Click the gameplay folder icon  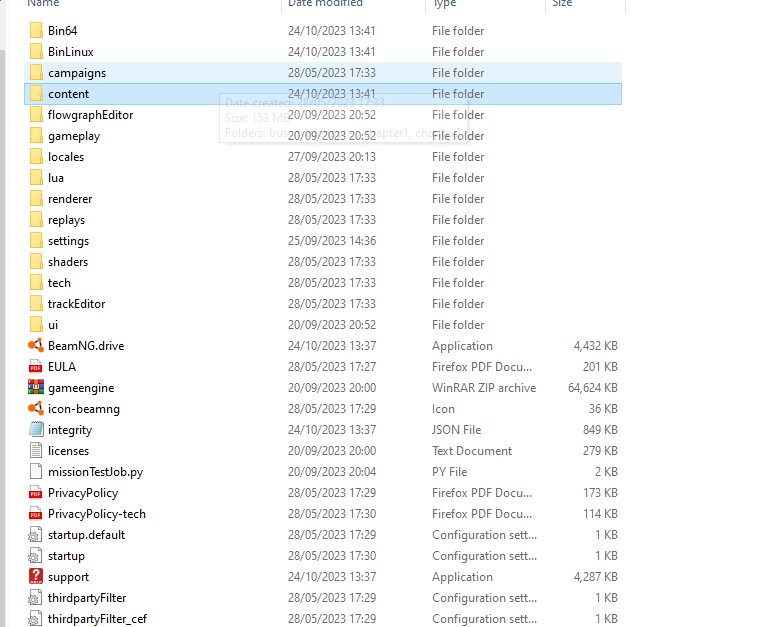click(x=36, y=136)
